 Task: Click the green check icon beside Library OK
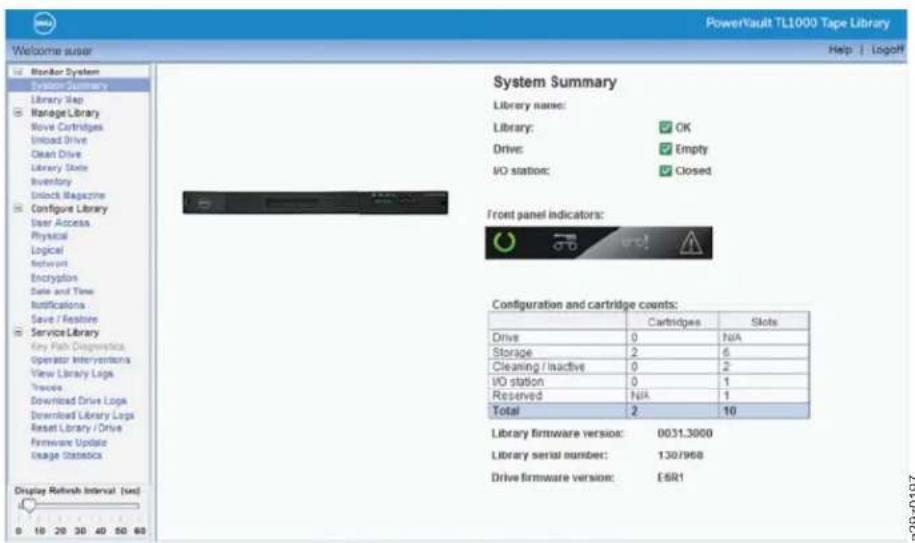(x=665, y=127)
